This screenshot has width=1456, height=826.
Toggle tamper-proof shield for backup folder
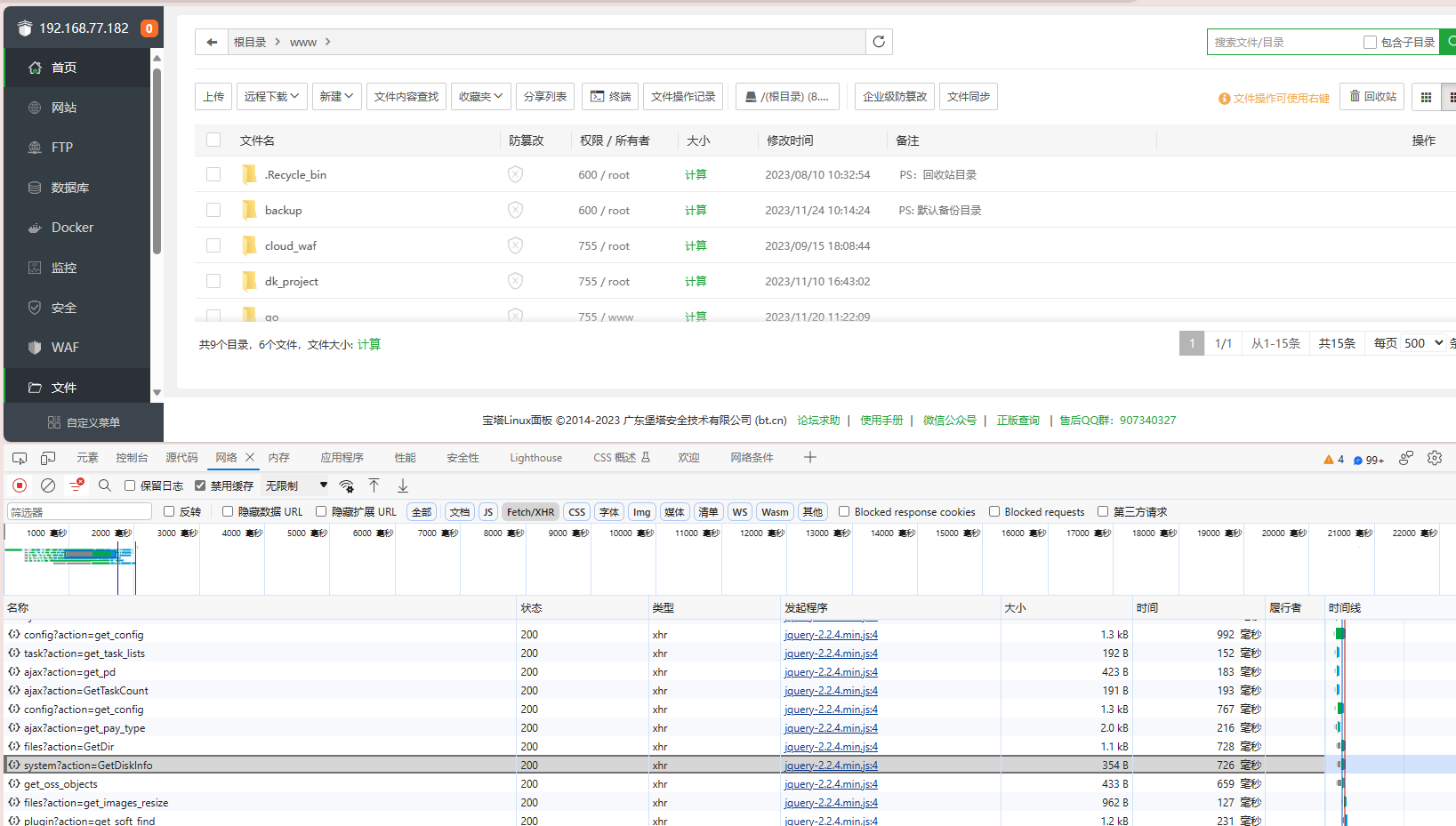point(515,210)
